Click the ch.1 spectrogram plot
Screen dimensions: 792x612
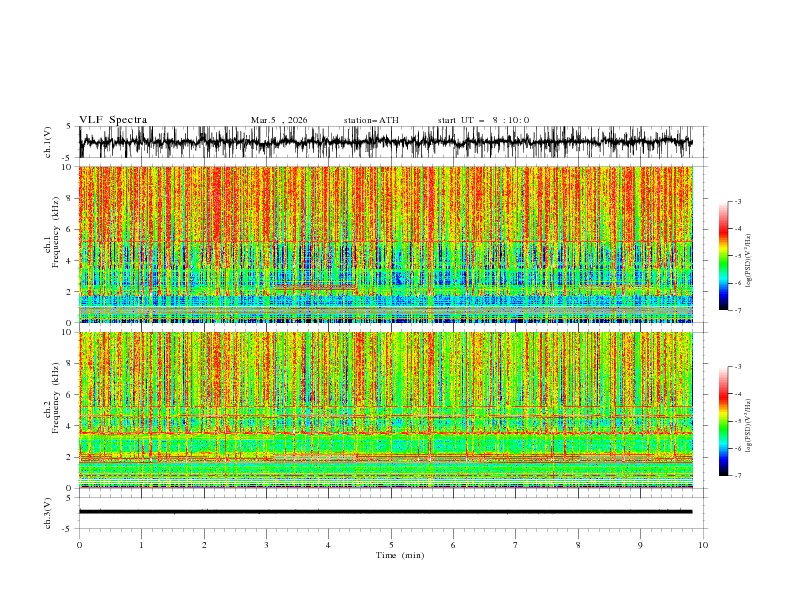[386, 244]
